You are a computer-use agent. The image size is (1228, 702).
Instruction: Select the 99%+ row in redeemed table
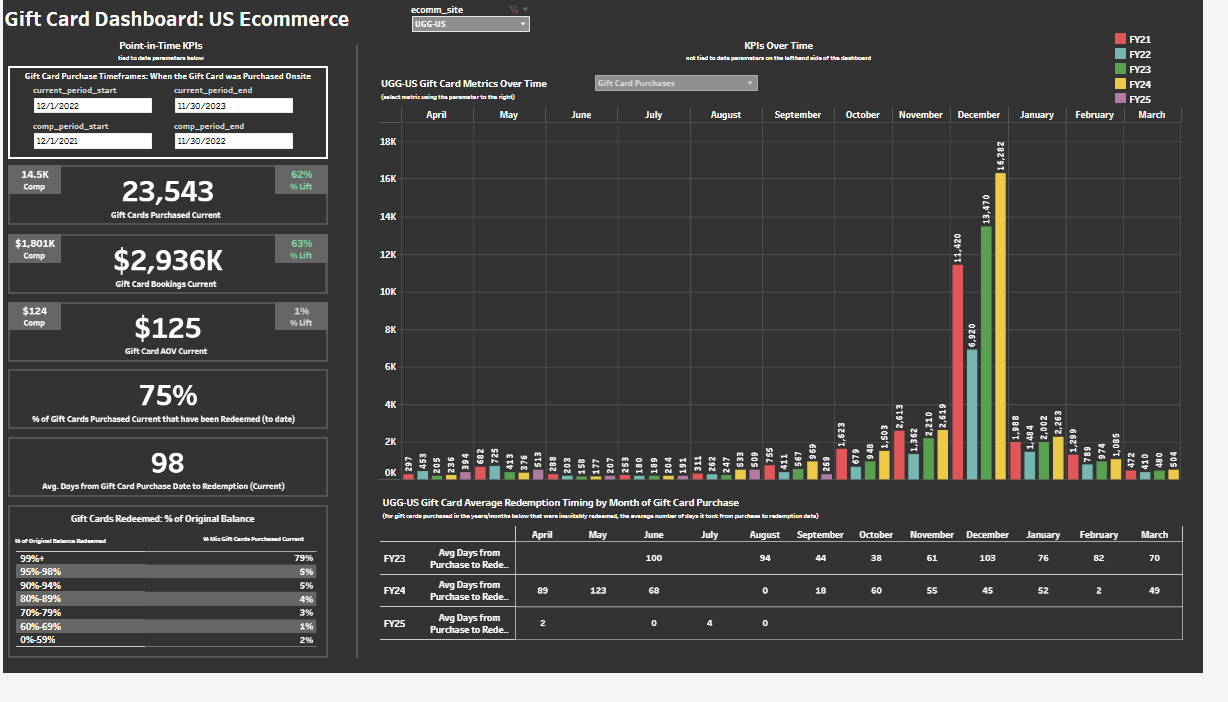coord(167,558)
